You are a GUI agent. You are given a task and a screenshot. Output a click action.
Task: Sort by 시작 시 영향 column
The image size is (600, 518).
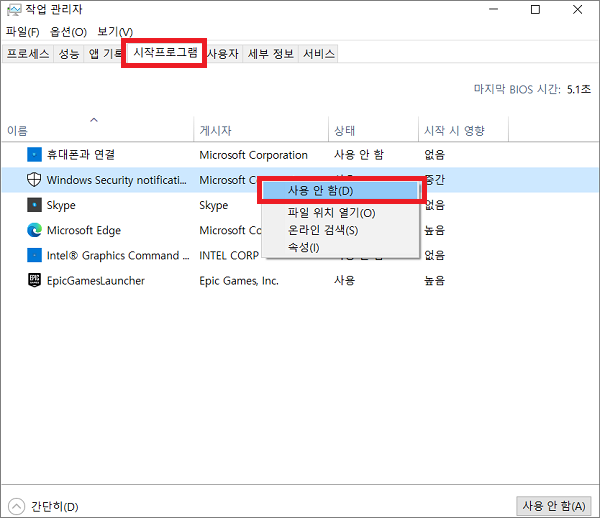pos(453,131)
